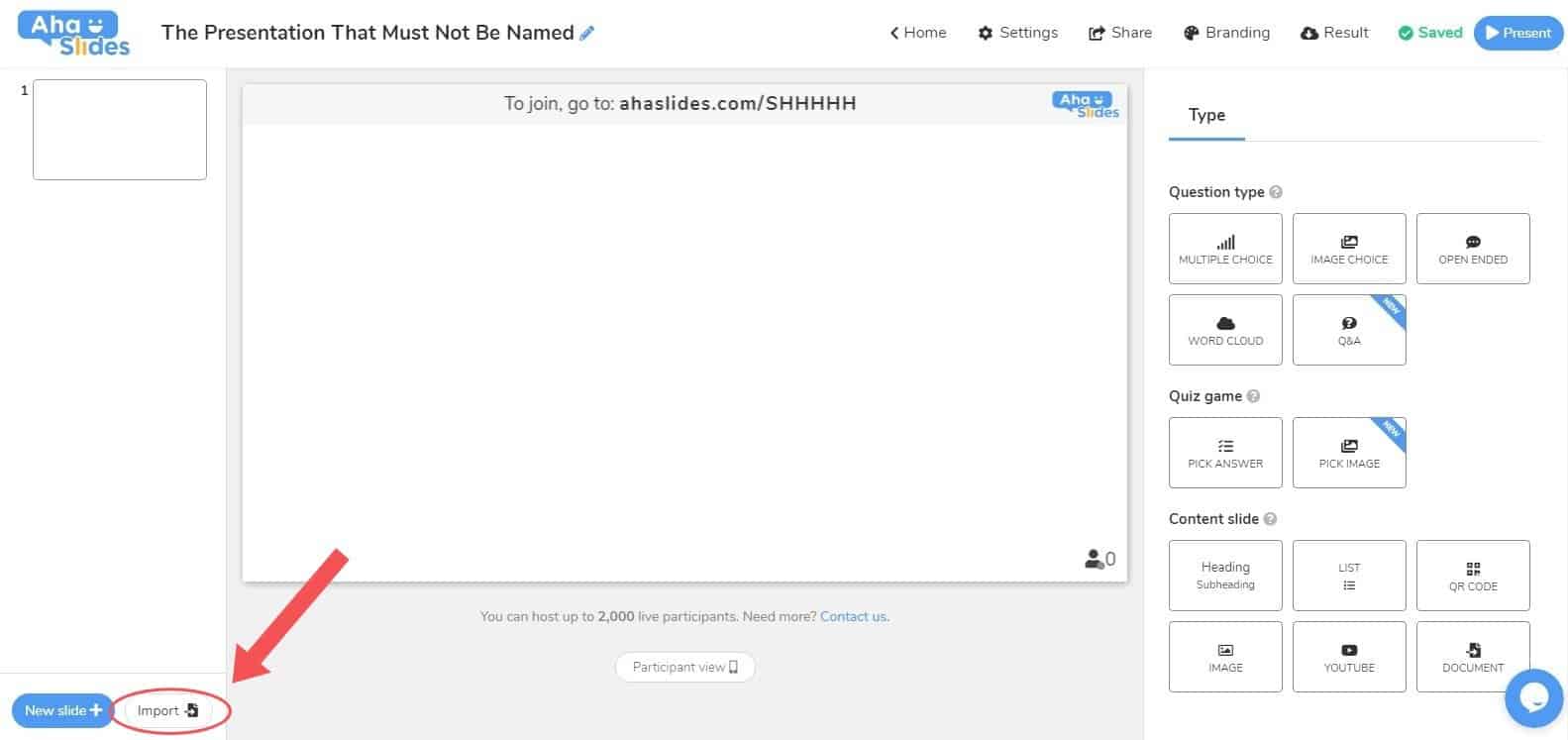Follow the Contact us link
Screen dimensions: 1568x740
(x=853, y=616)
